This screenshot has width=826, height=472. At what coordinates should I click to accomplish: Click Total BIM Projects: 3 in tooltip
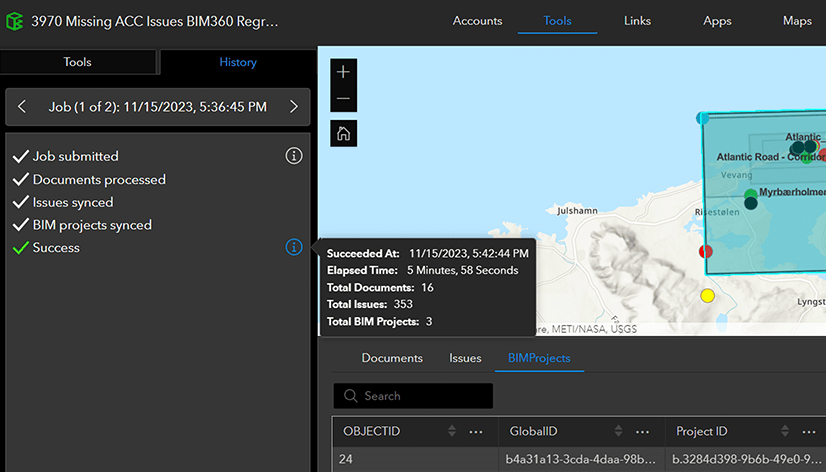[379, 321]
